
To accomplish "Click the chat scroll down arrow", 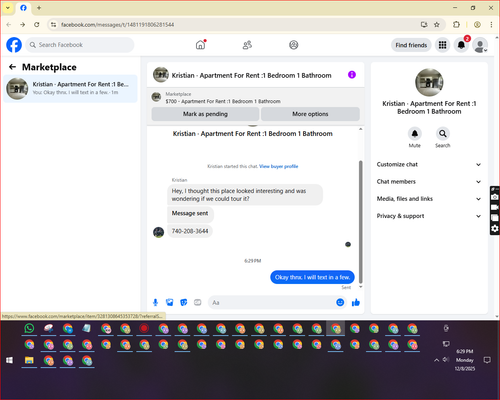I will tap(360, 287).
